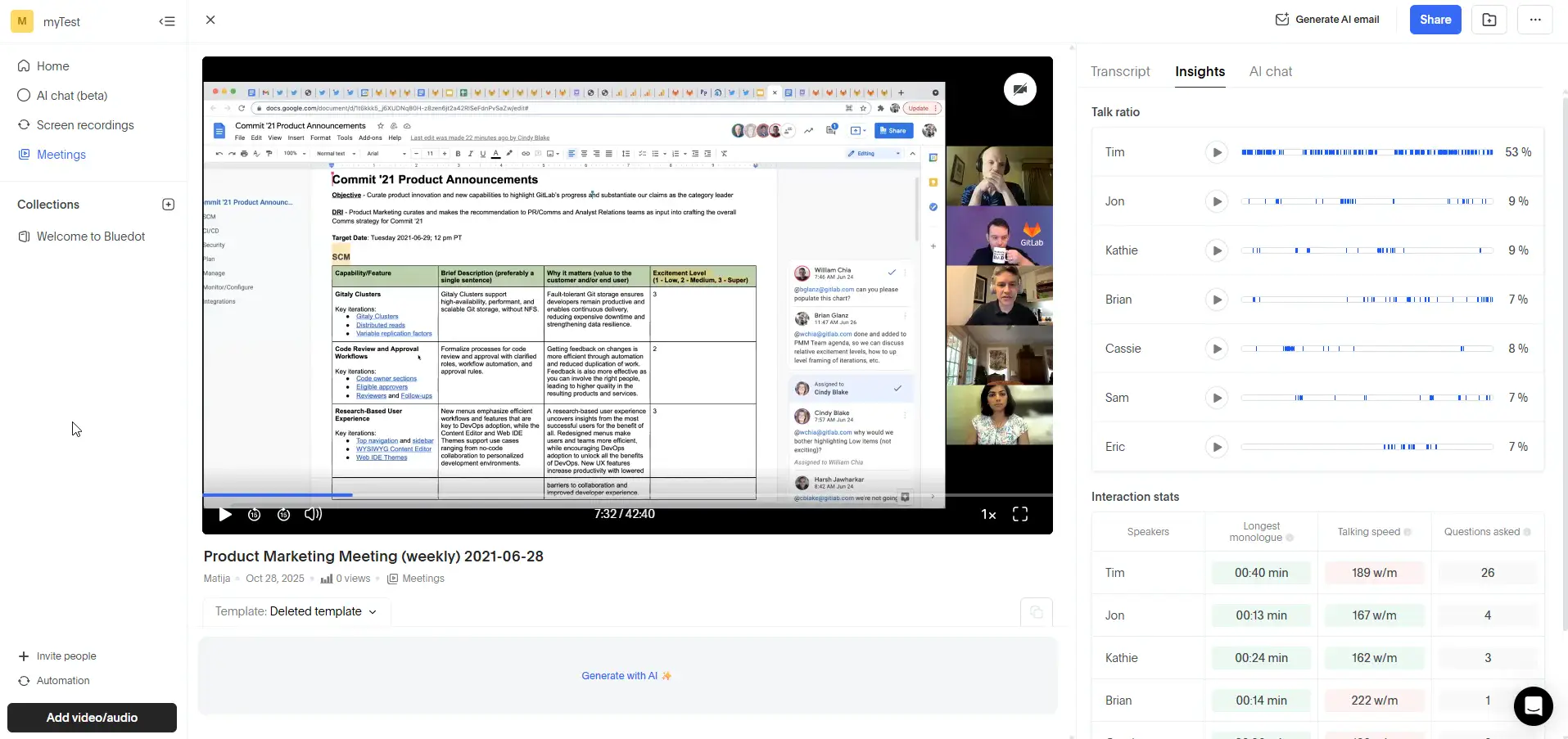This screenshot has width=1568, height=739.
Task: Toggle video volume speaker icon
Action: click(313, 515)
